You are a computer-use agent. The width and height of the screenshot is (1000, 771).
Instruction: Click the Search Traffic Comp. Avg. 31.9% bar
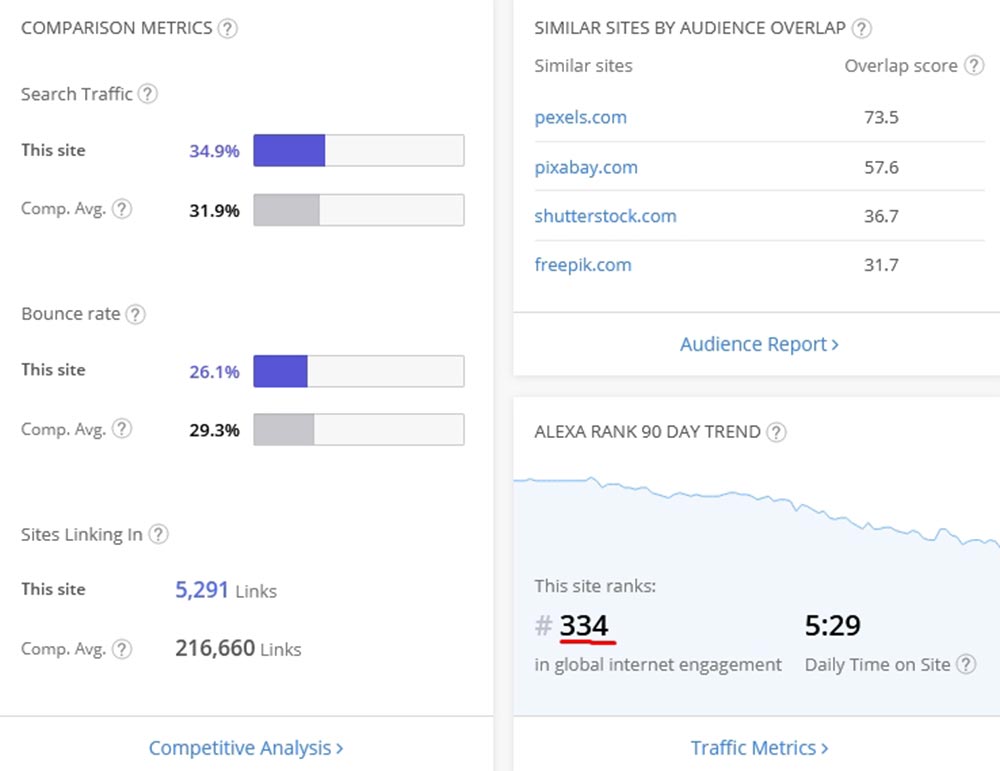tap(359, 210)
